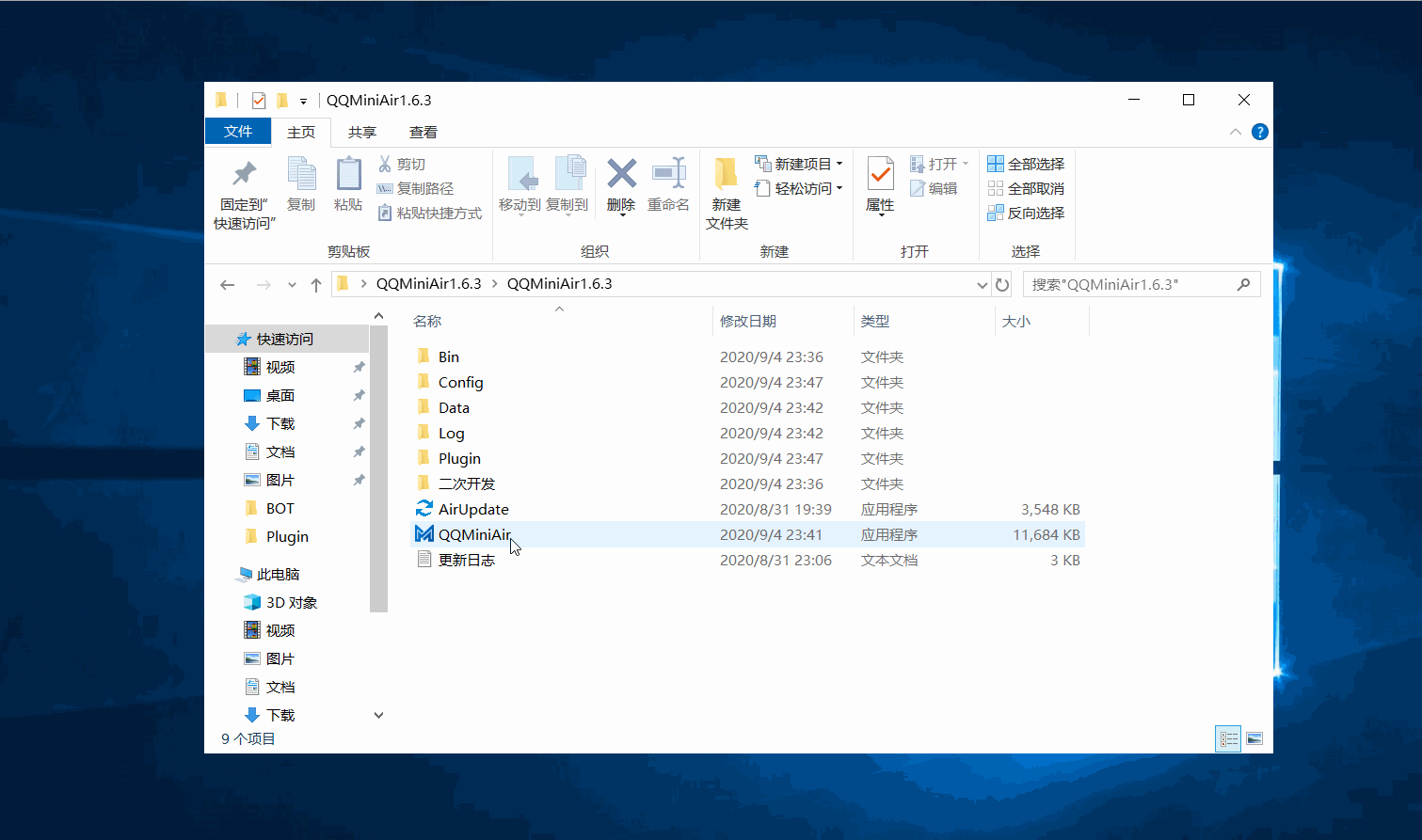Click the navigation pane scrollbar thumb

point(378,468)
